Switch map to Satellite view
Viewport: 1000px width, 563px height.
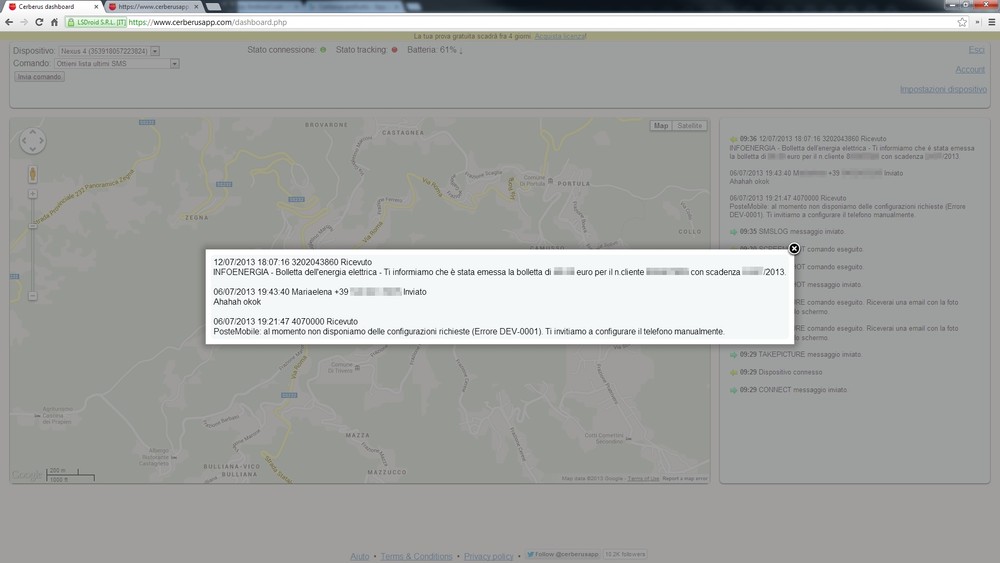690,126
